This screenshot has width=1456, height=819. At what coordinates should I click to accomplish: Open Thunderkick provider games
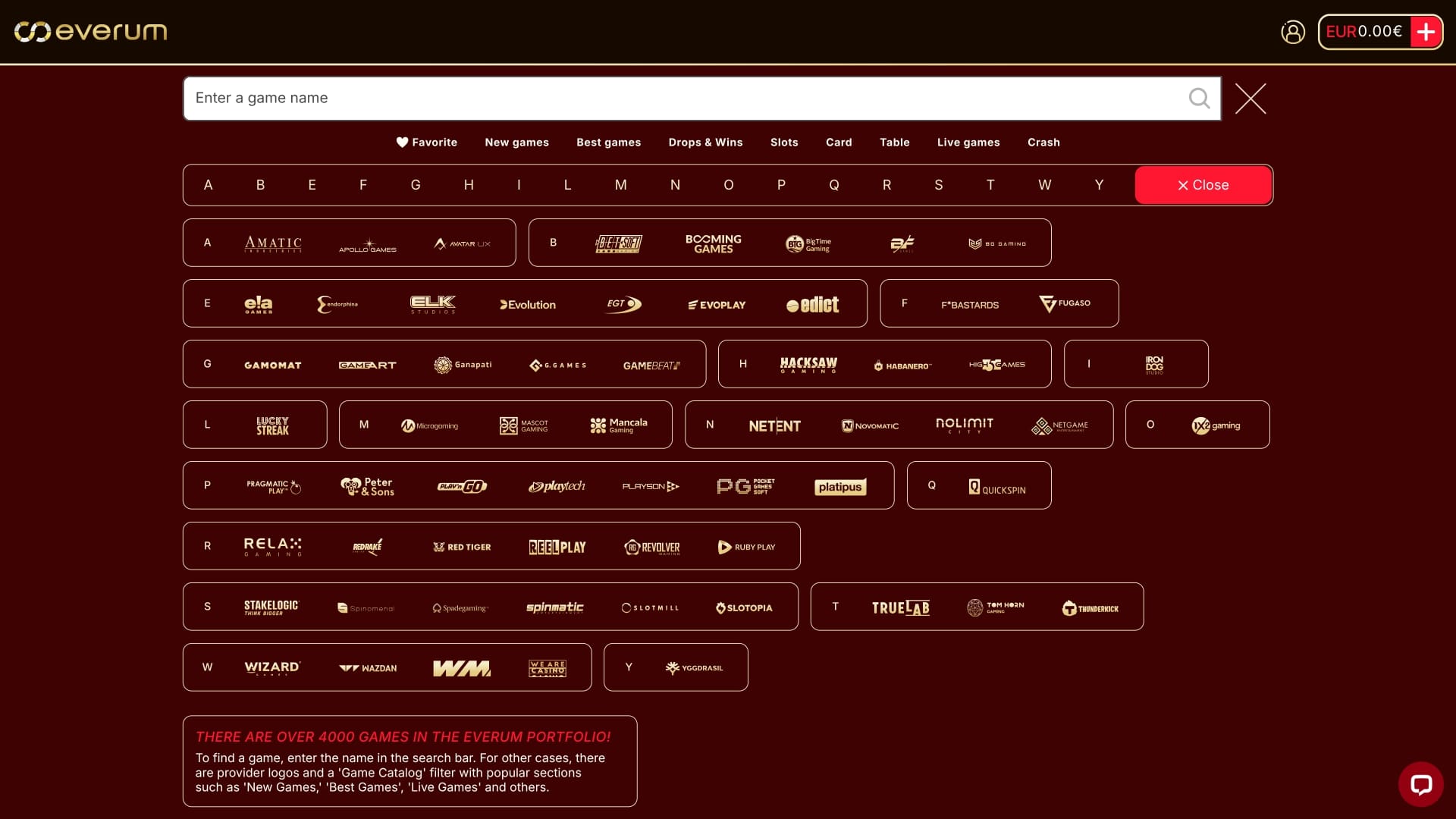point(1090,607)
